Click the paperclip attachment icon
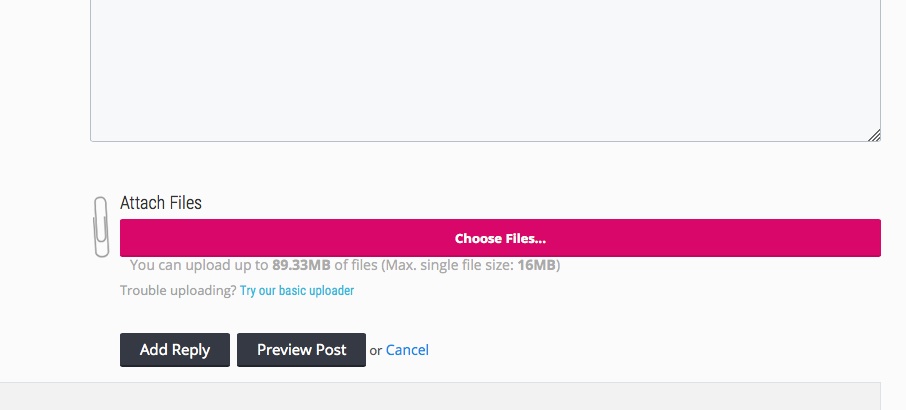The width and height of the screenshot is (906, 410). coord(101,227)
